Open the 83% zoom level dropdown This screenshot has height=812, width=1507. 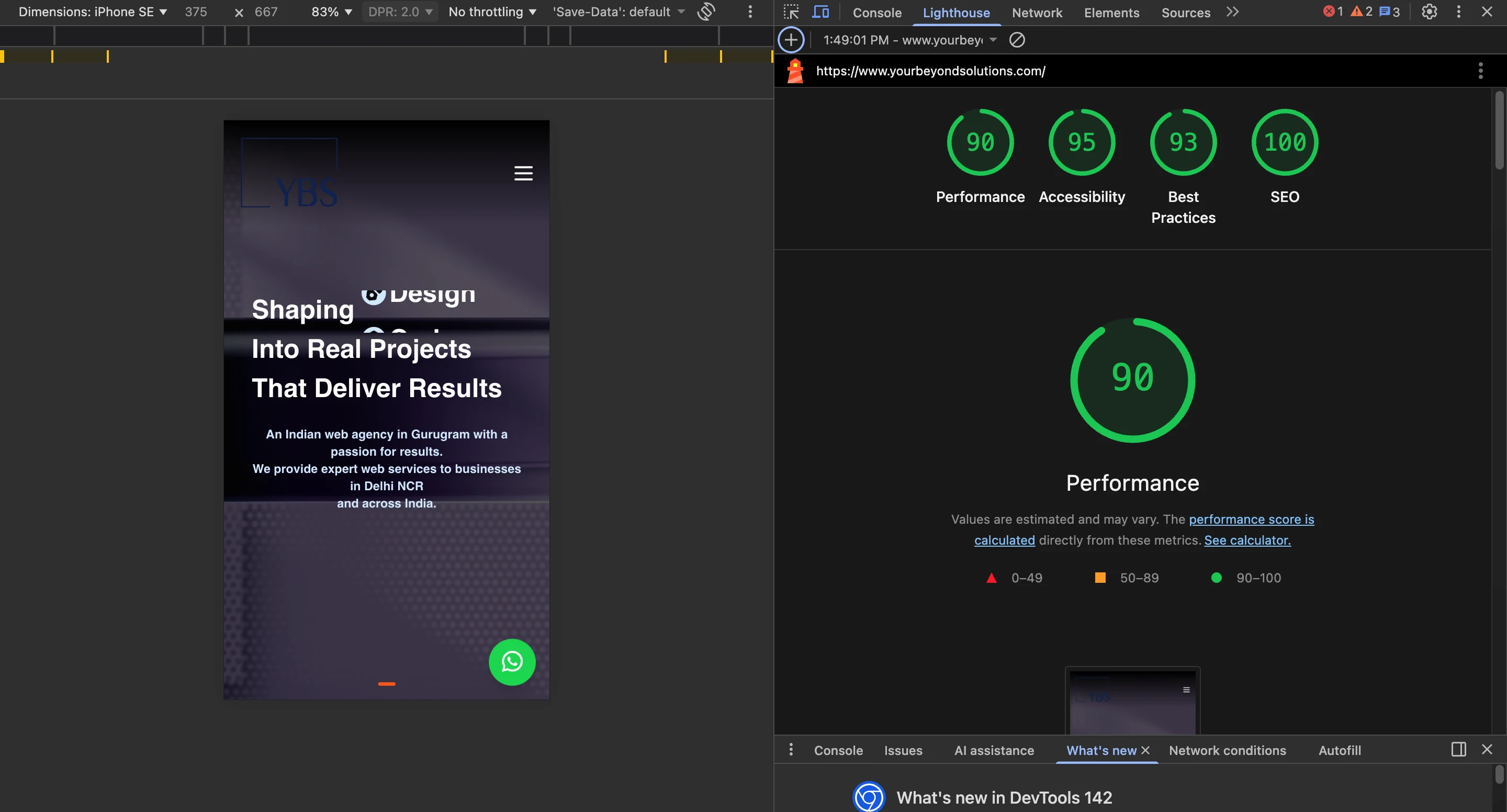tap(331, 12)
